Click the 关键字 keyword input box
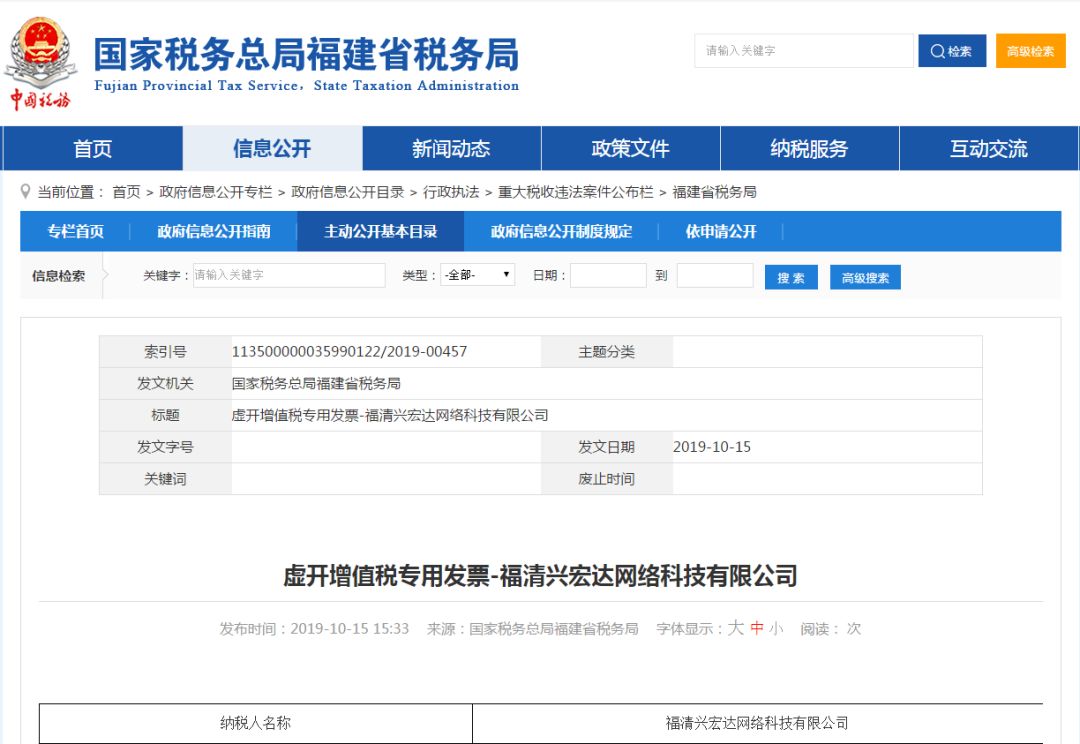1080x744 pixels. coord(289,275)
